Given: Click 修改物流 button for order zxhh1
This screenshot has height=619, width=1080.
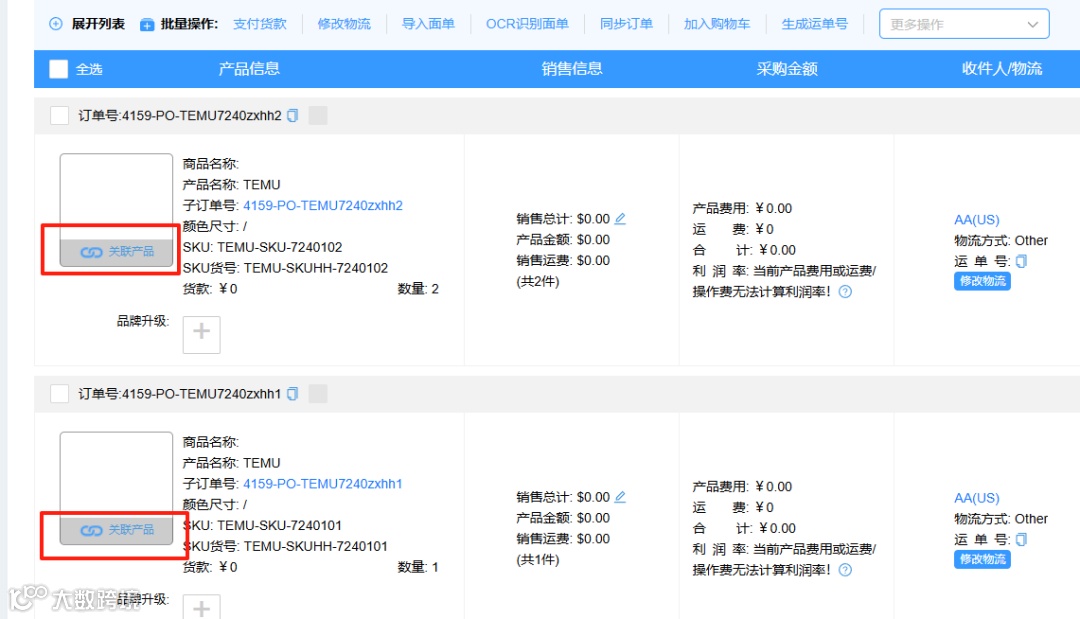Looking at the screenshot, I should (x=982, y=559).
